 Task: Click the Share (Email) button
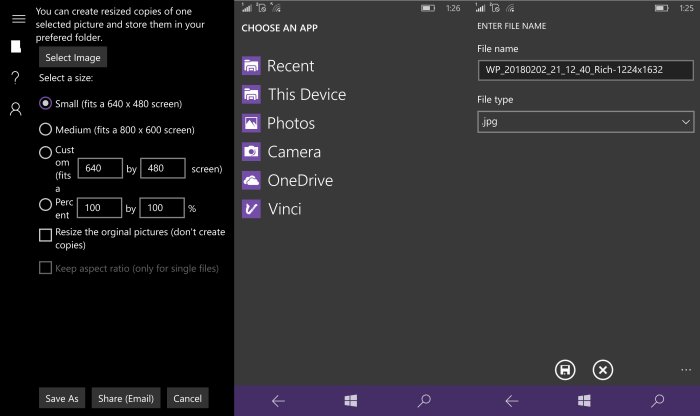126,398
